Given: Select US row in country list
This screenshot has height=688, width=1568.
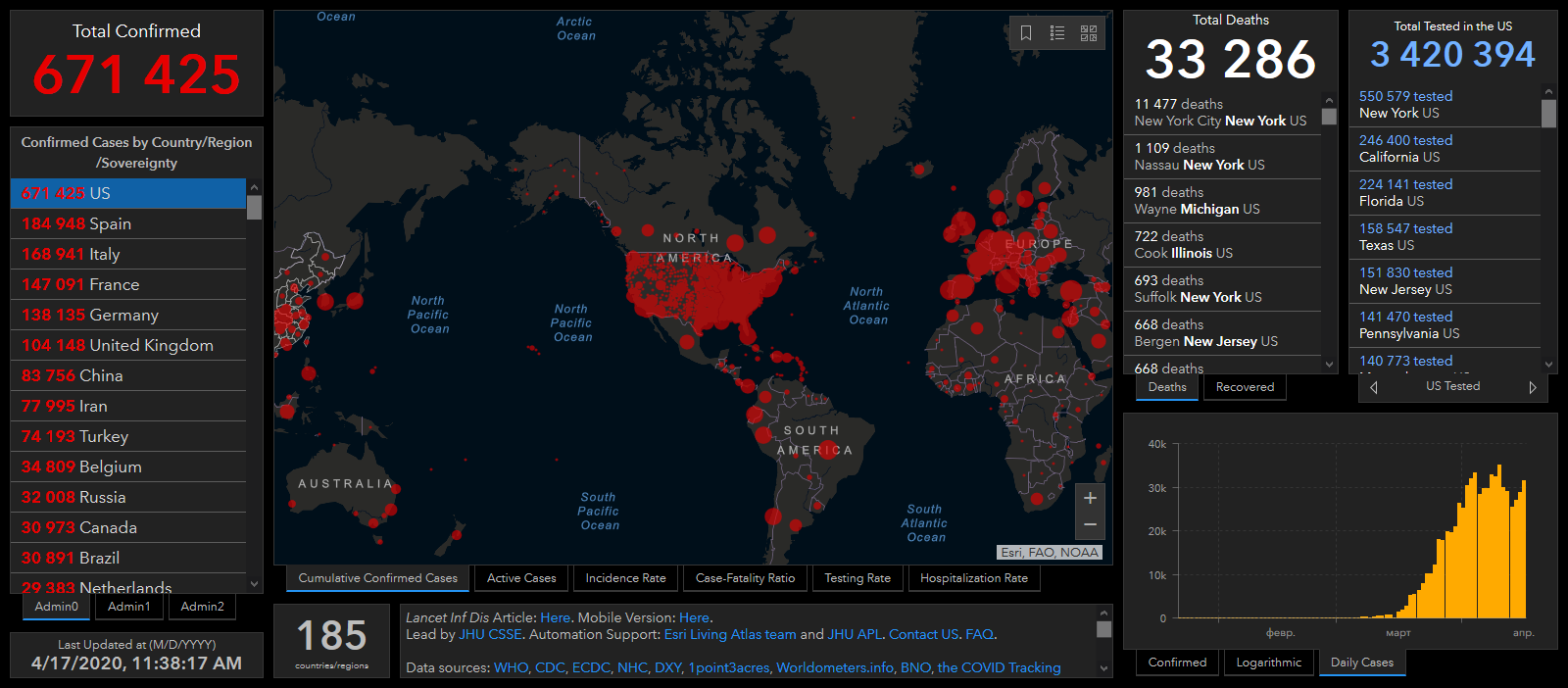Looking at the screenshot, I should (128, 193).
